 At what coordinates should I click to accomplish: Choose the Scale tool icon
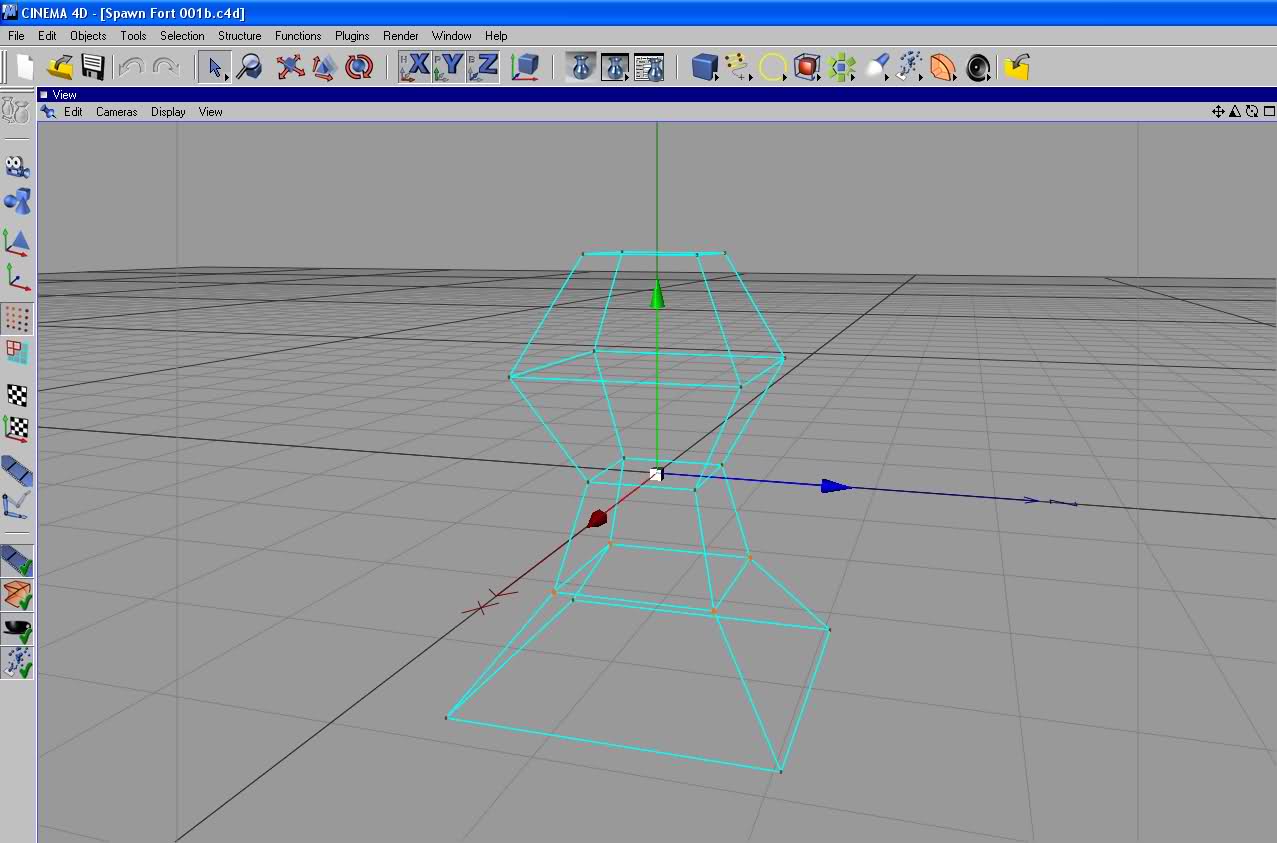(324, 67)
